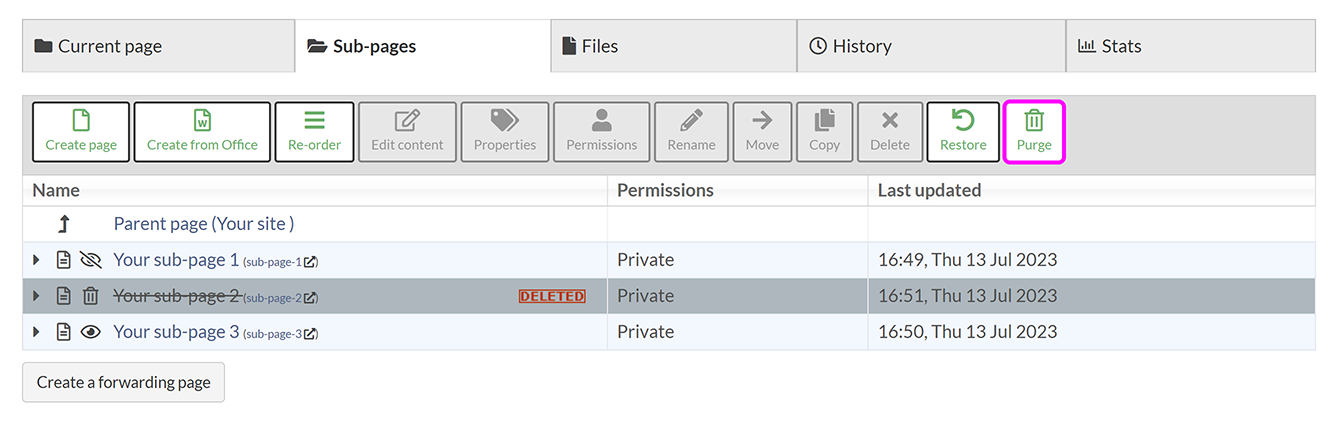Click the Copy toolbar icon
Screen dimensions: 1338x437
824,121
